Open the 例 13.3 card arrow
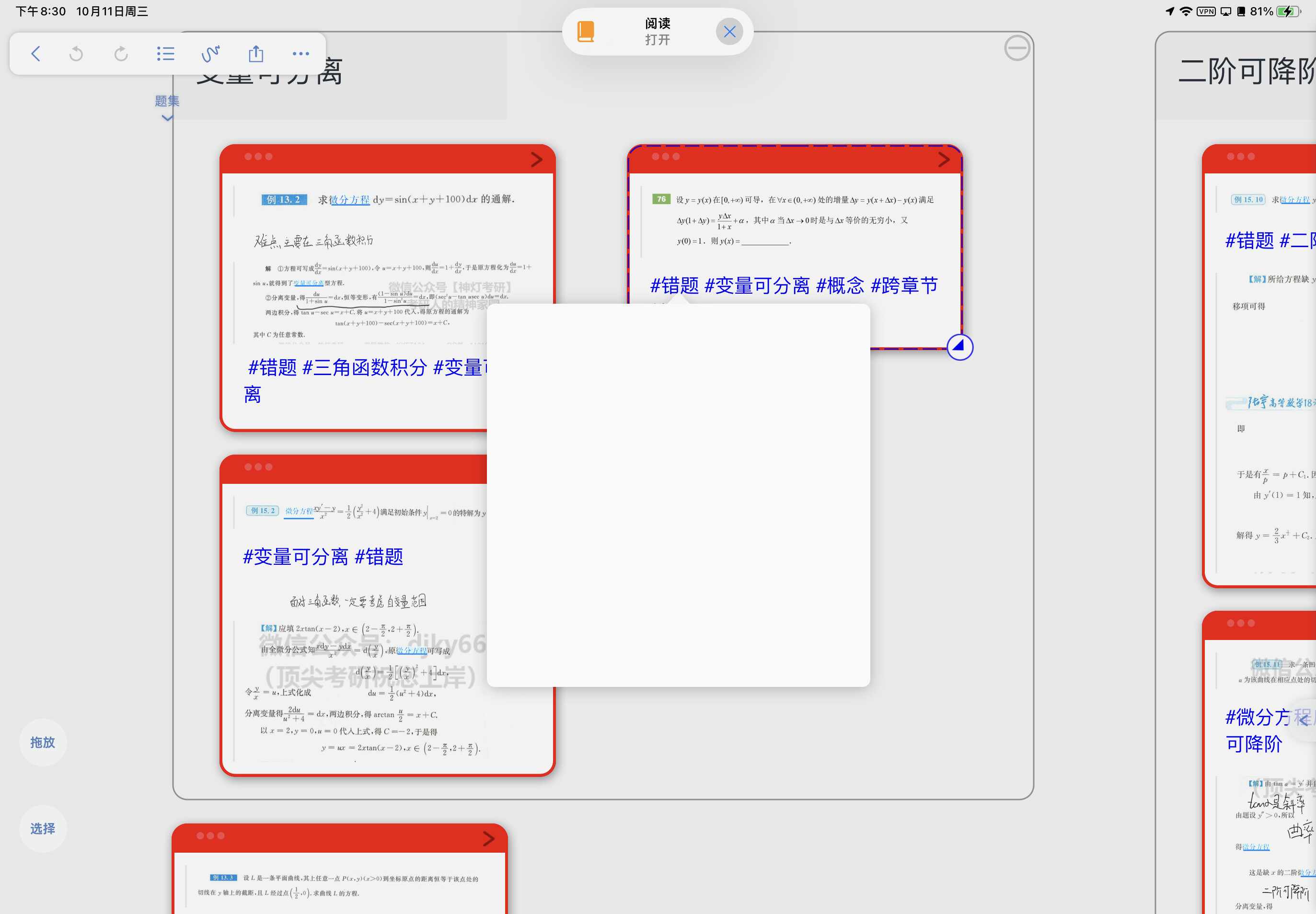 point(488,838)
